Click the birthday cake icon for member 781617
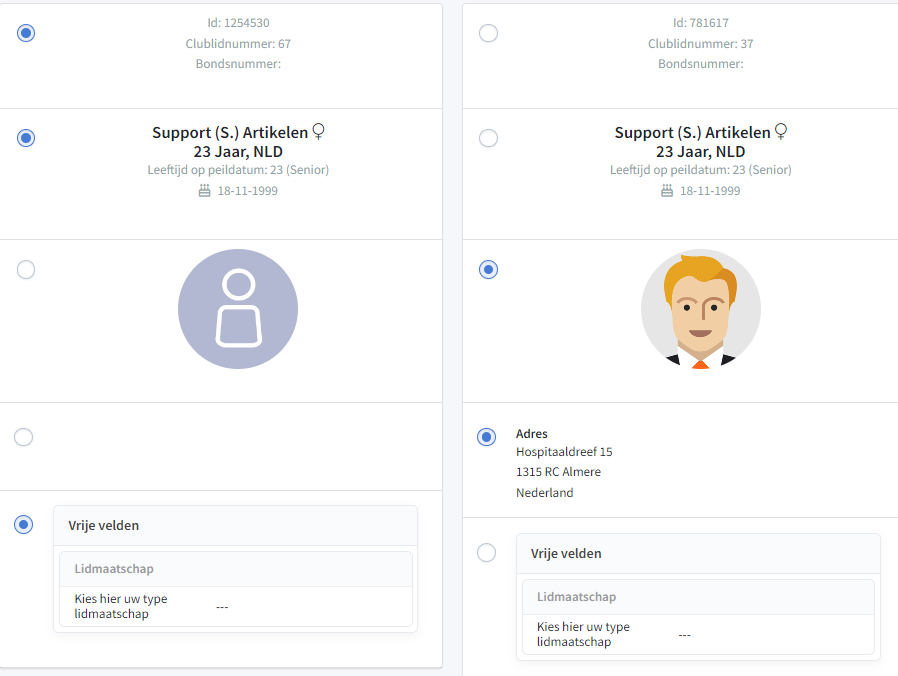898x676 pixels. pos(667,191)
